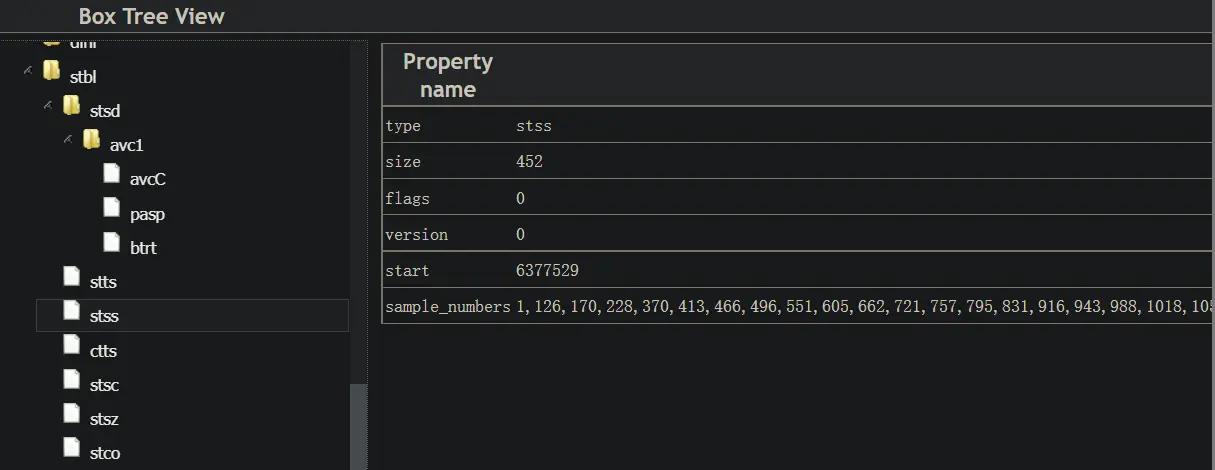Screen dimensions: 1215x470
Task: Click the btrt file icon
Action: [x=111, y=243]
